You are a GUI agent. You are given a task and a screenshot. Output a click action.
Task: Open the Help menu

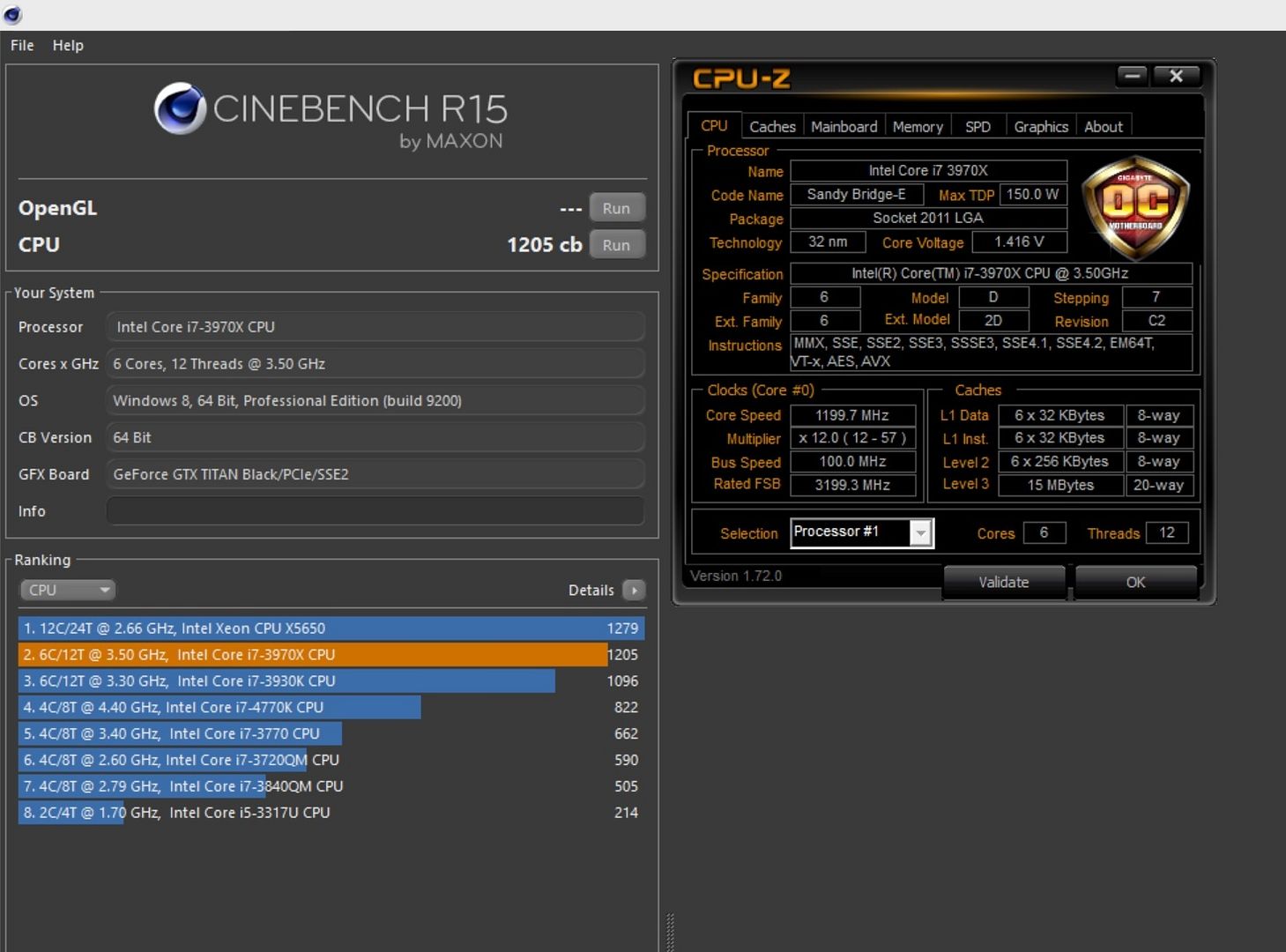coord(68,45)
